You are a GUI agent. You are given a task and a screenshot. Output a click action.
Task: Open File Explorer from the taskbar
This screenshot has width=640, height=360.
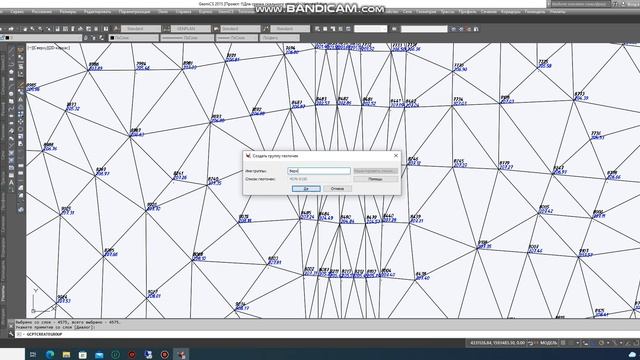click(x=66, y=355)
